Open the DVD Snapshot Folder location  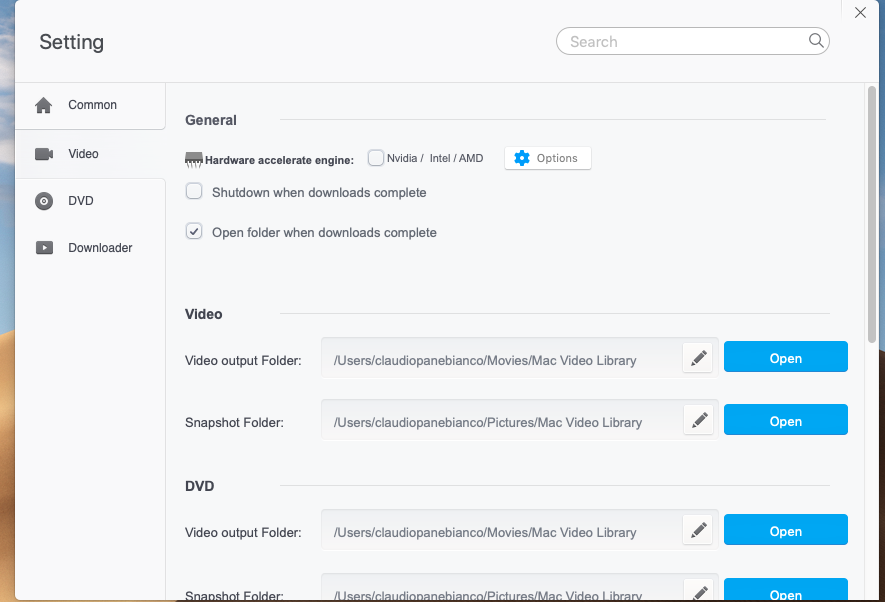coord(786,590)
